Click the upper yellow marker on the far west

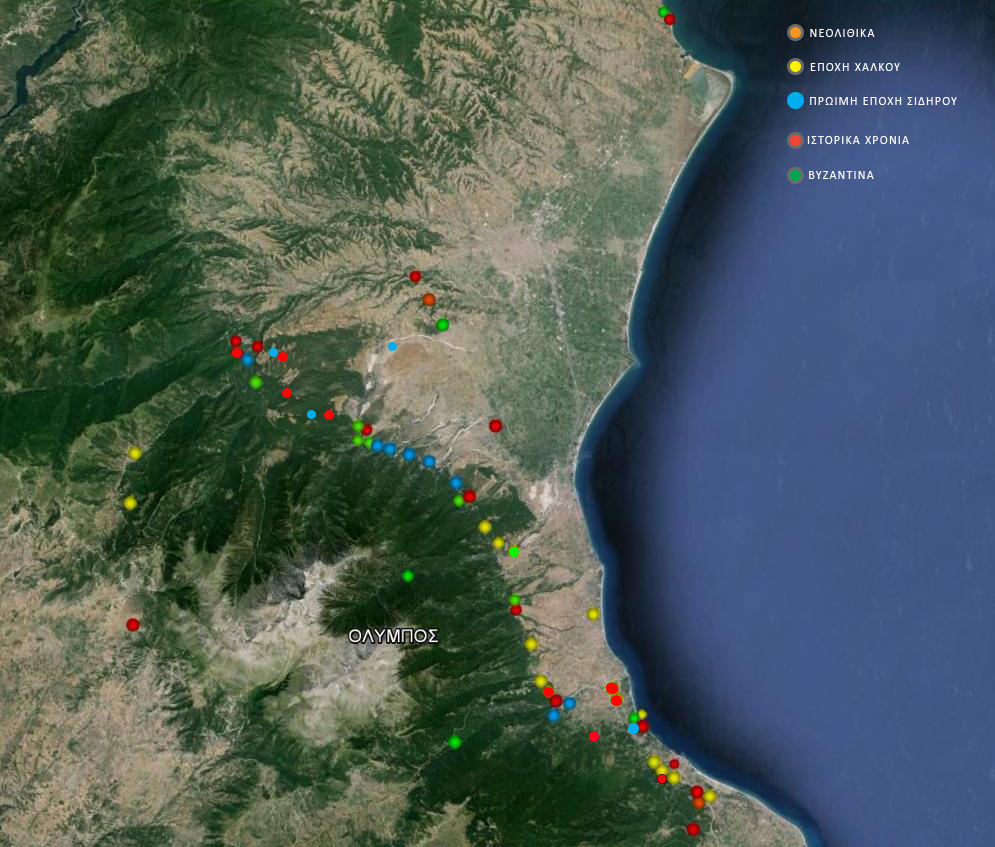pyautogui.click(x=135, y=454)
